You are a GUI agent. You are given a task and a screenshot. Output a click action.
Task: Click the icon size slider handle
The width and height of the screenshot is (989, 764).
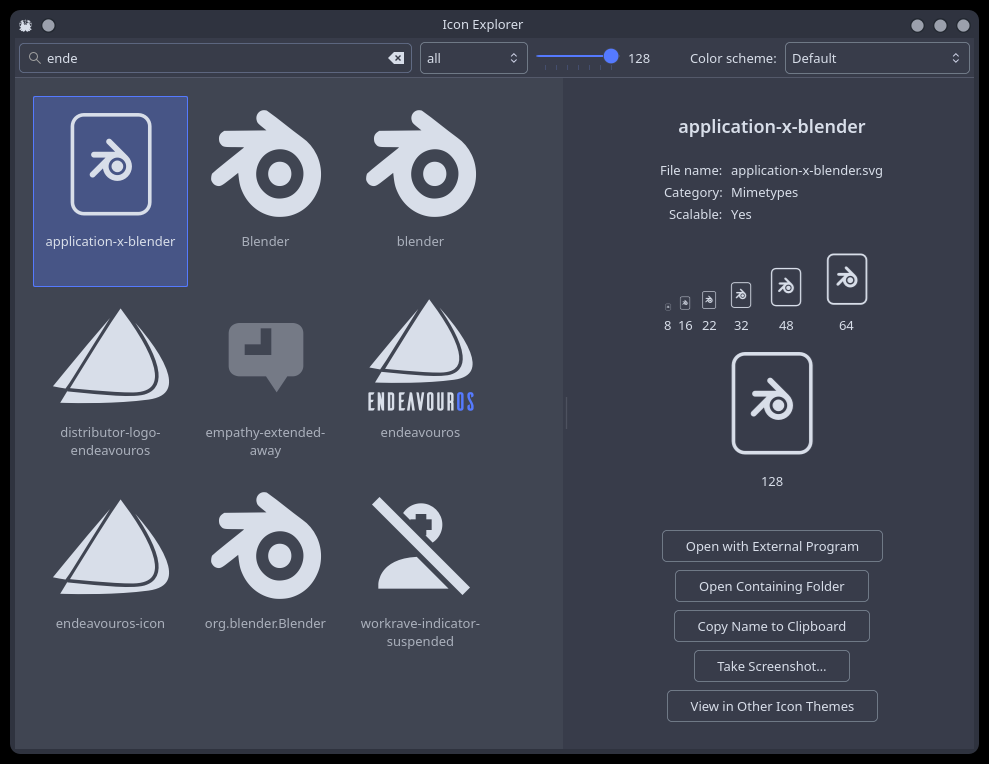tap(611, 57)
